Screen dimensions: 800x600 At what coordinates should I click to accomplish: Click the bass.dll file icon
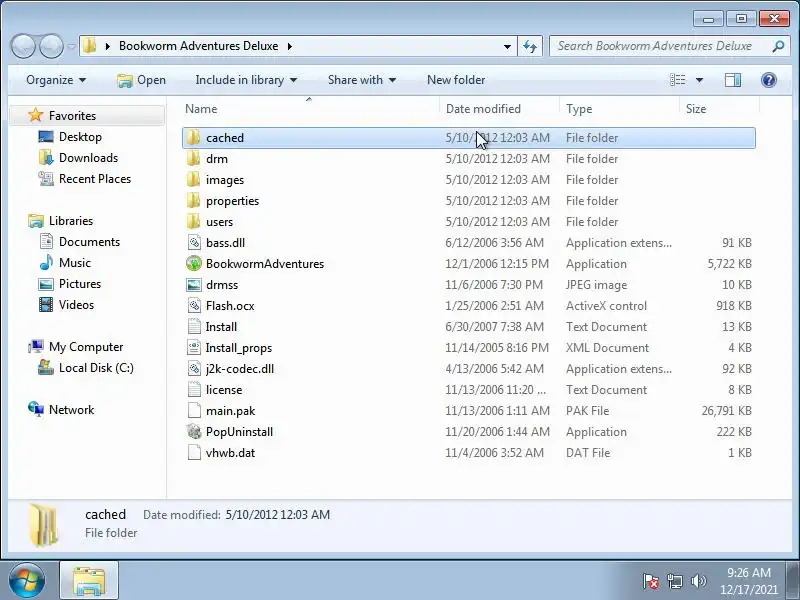[194, 242]
